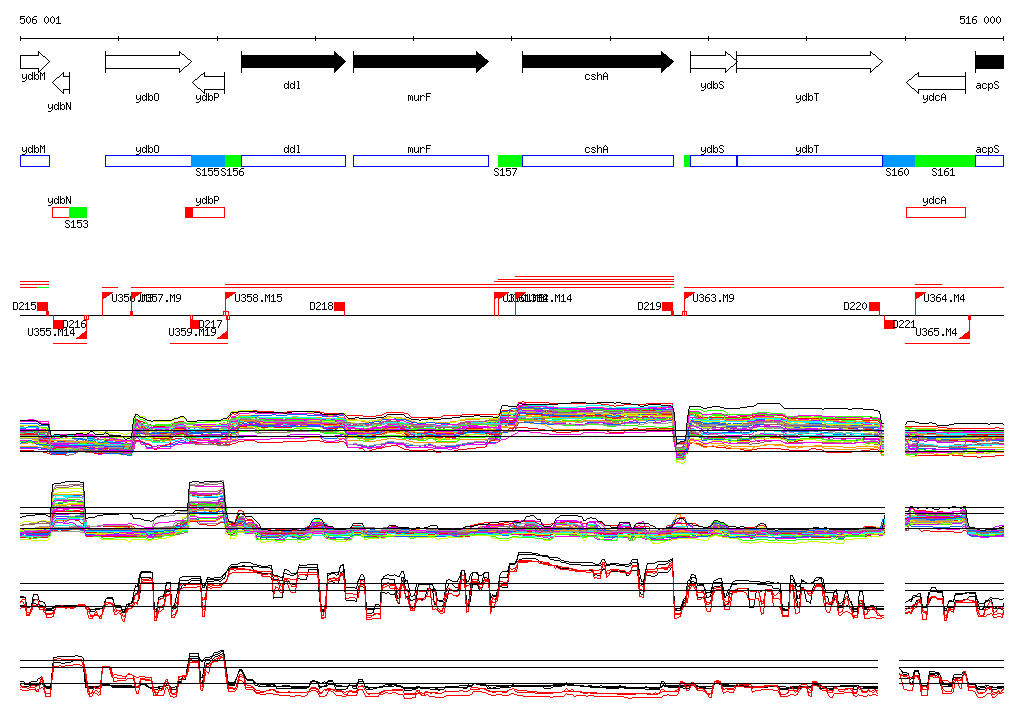Viewport: 1024px width, 714px height.
Task: Click the U365.M4 flag marker
Action: (965, 333)
